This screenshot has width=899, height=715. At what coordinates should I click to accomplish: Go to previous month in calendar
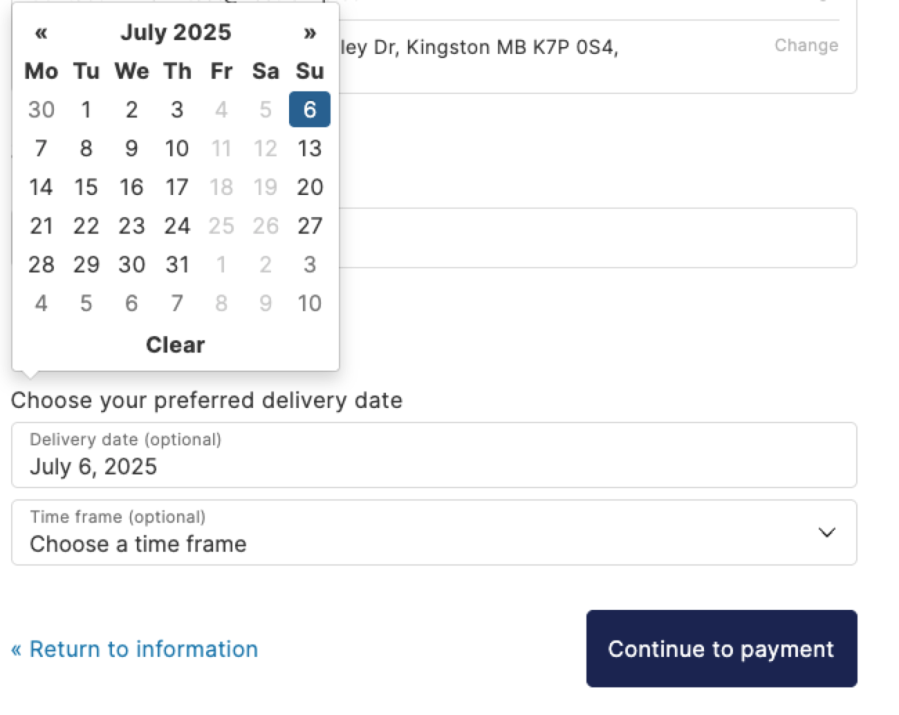coord(41,33)
